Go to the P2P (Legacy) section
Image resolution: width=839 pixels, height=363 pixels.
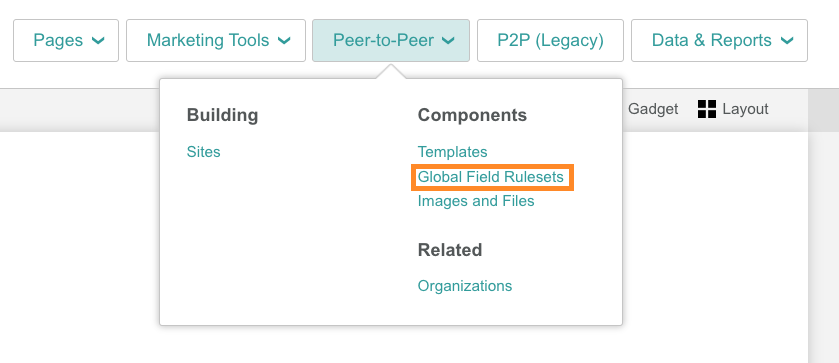click(551, 41)
